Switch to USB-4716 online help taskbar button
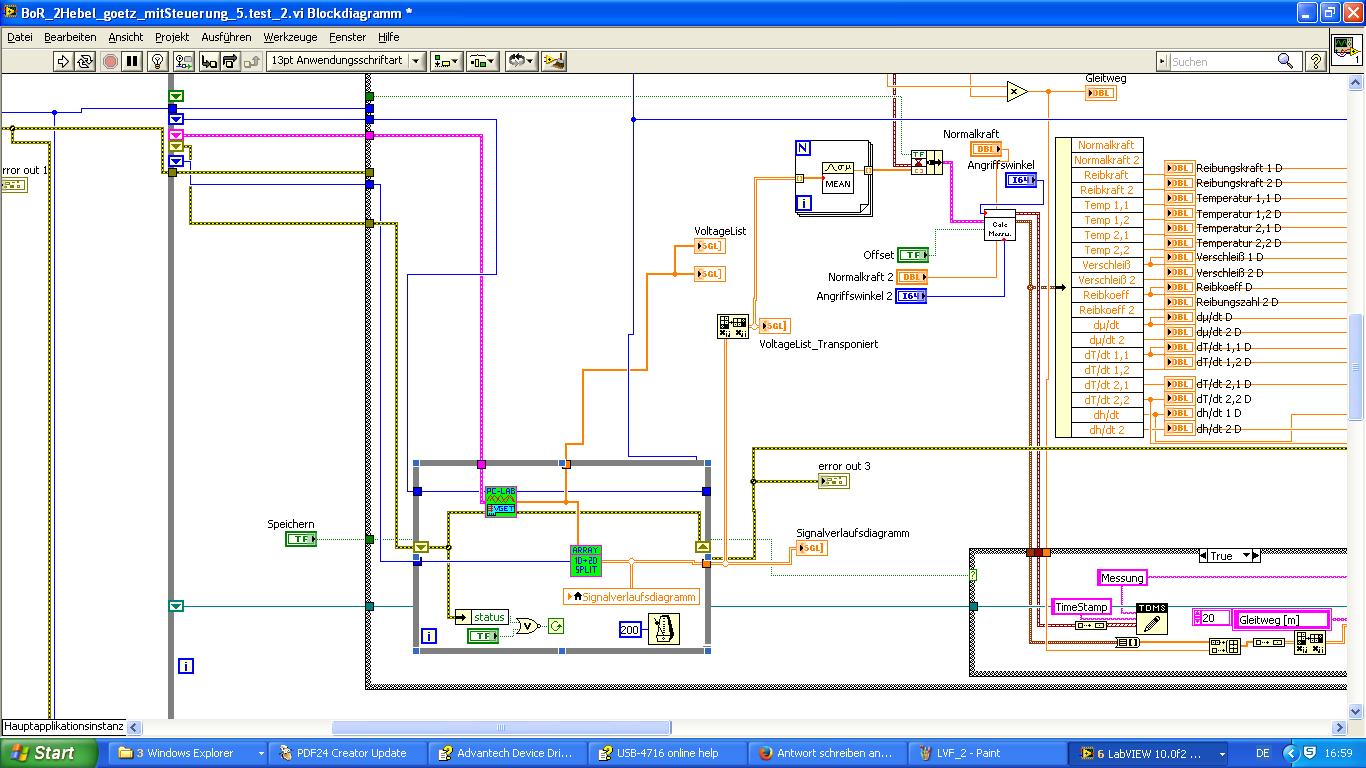 pyautogui.click(x=667, y=753)
